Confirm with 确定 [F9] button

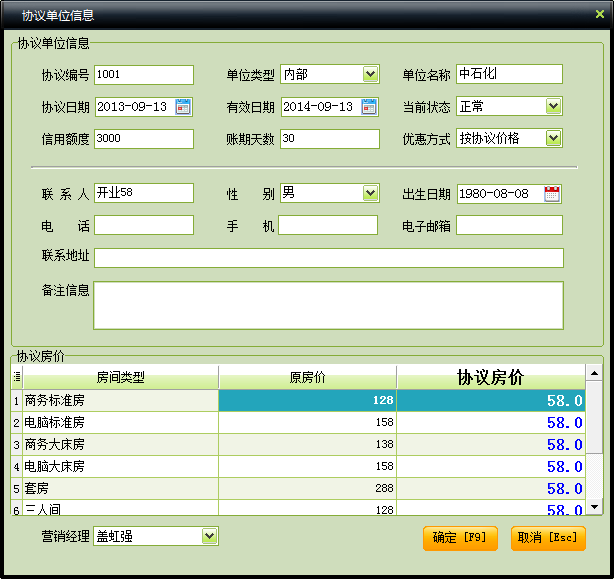pyautogui.click(x=460, y=538)
